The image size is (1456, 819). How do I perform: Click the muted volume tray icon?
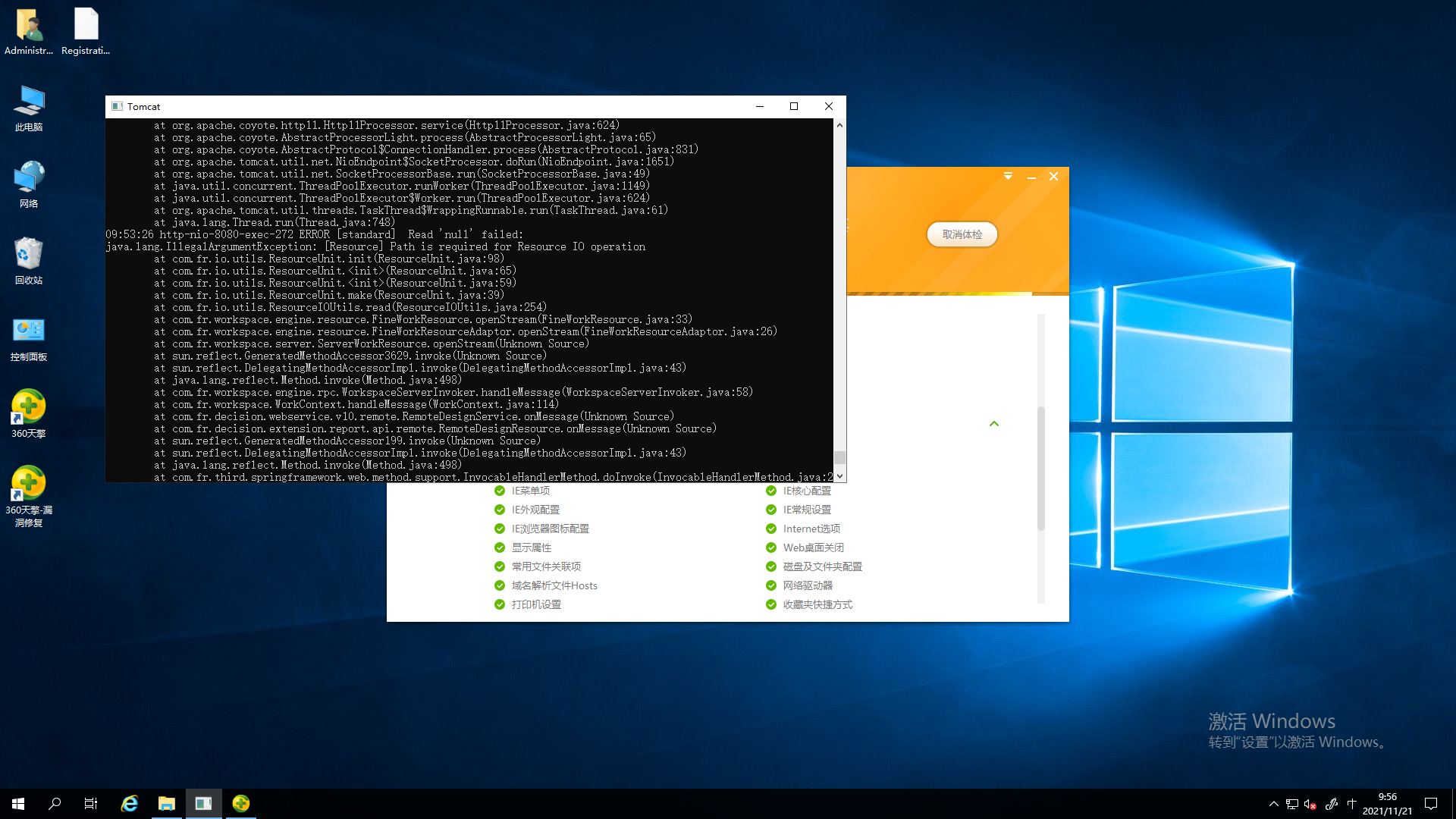(1310, 804)
